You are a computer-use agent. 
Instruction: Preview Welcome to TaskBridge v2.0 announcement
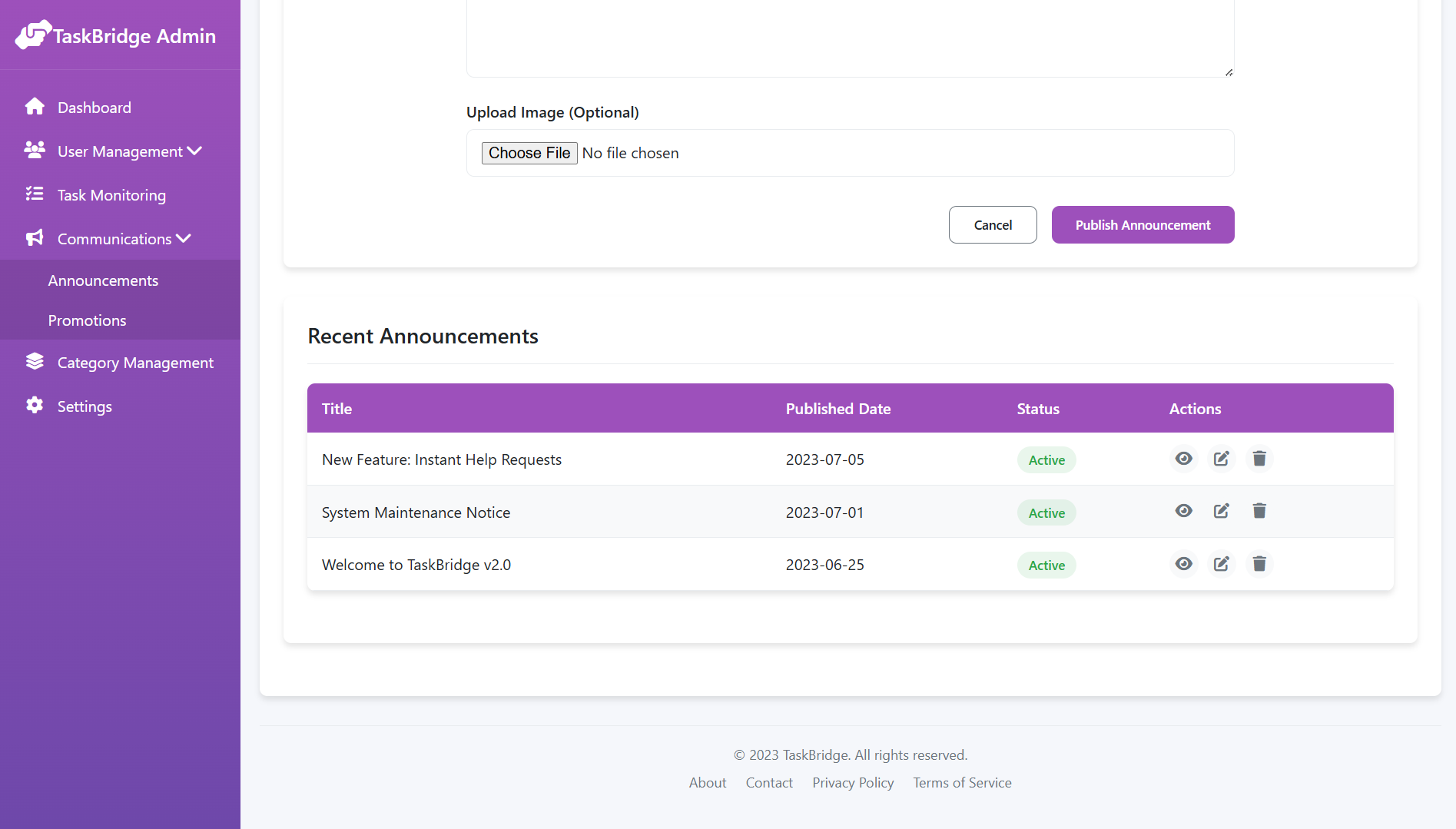pyautogui.click(x=1183, y=564)
